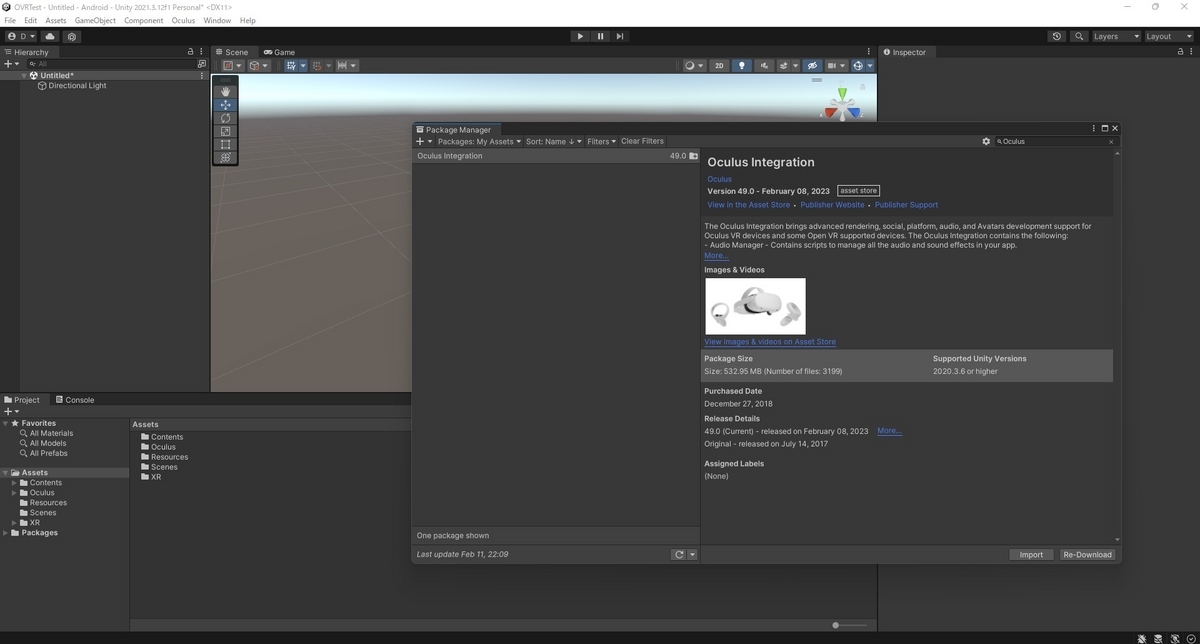
Task: Select Directional Light in Hierarchy
Action: click(x=77, y=86)
